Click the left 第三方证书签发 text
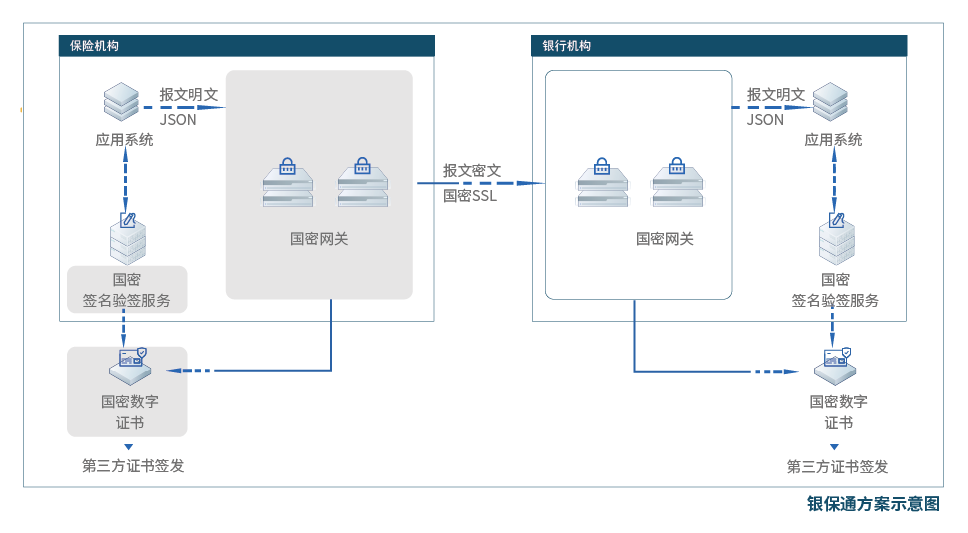Viewport: 968px width, 533px height. point(133,466)
